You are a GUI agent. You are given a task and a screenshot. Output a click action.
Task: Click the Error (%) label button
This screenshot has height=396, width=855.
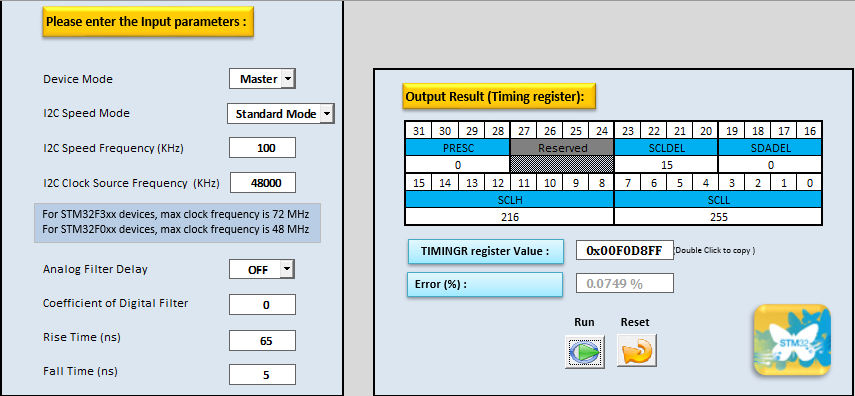click(485, 284)
